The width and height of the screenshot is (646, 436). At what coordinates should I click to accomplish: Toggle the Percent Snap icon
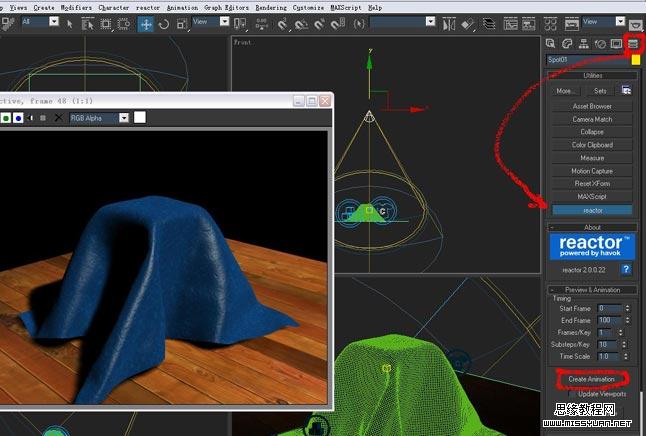coord(320,24)
